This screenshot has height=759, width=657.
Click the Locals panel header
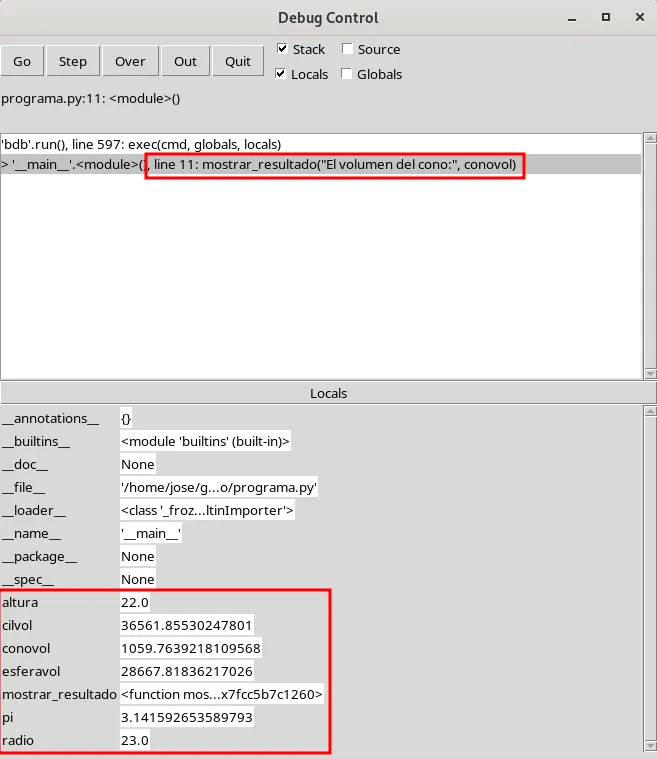(328, 394)
